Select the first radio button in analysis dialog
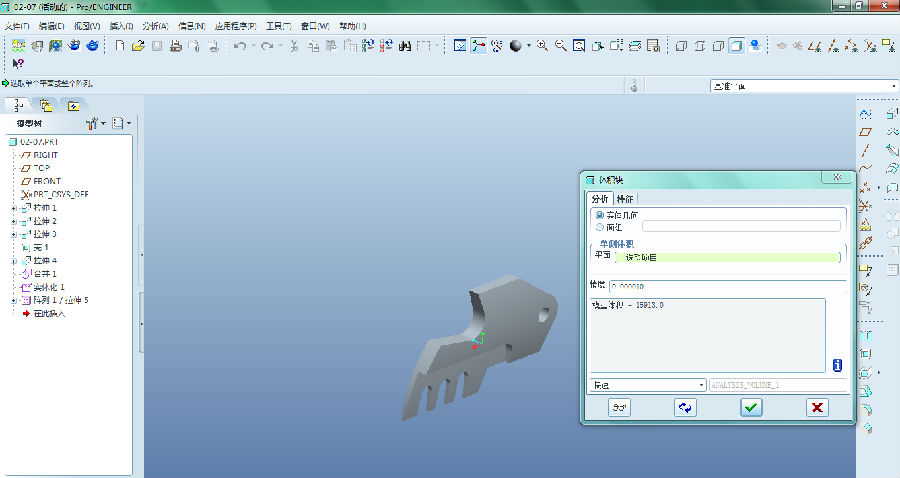 pyautogui.click(x=599, y=215)
